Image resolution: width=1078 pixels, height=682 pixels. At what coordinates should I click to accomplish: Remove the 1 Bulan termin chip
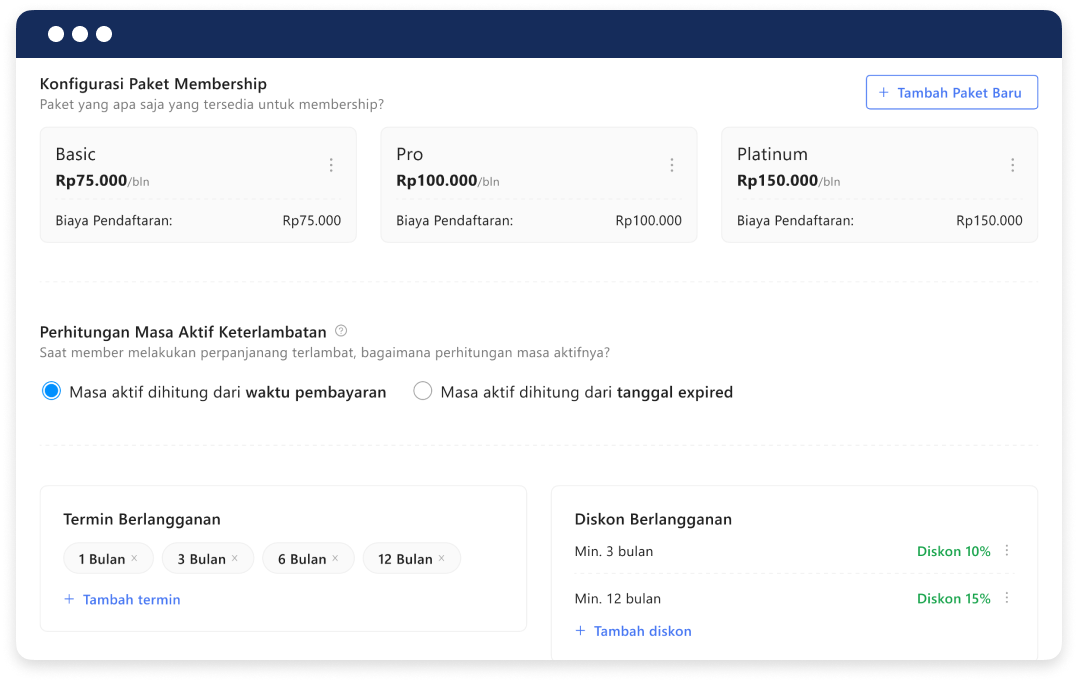pyautogui.click(x=134, y=558)
